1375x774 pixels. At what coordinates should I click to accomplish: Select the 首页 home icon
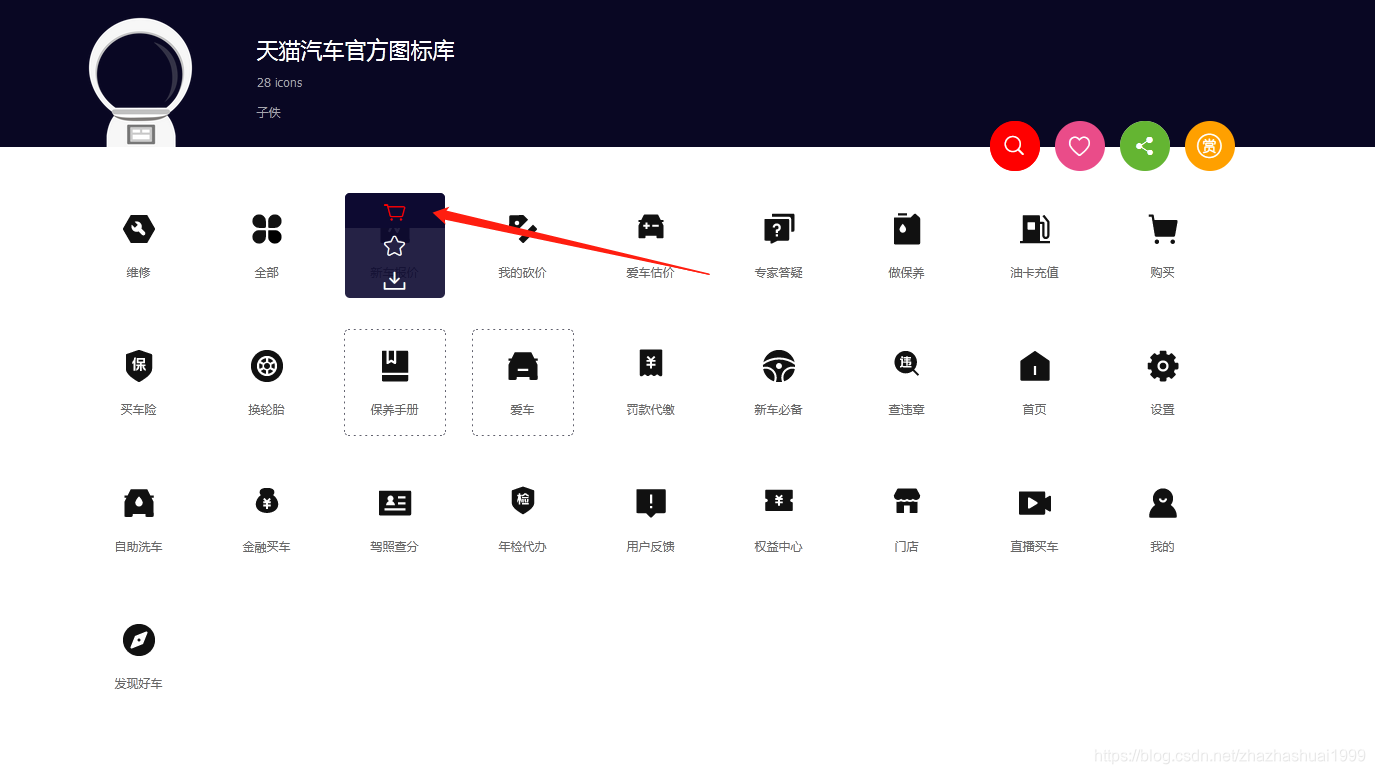click(x=1035, y=366)
